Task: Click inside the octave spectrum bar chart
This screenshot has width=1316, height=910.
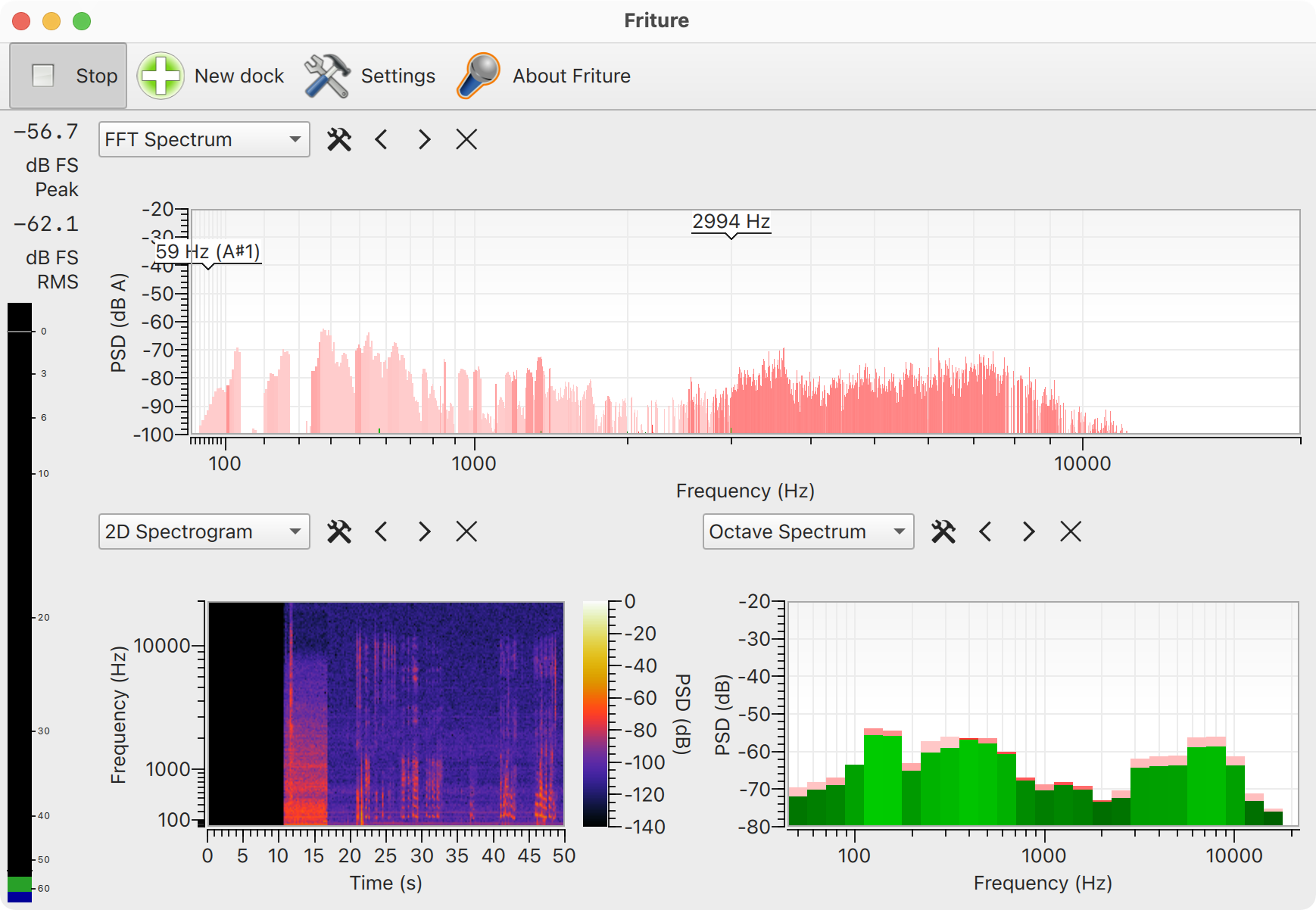Action: (x=1043, y=713)
